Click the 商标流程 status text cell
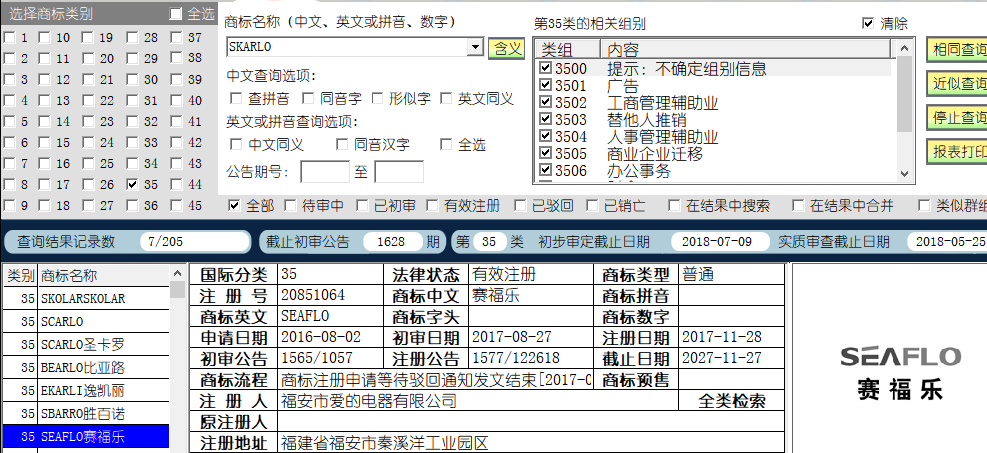 pos(436,380)
